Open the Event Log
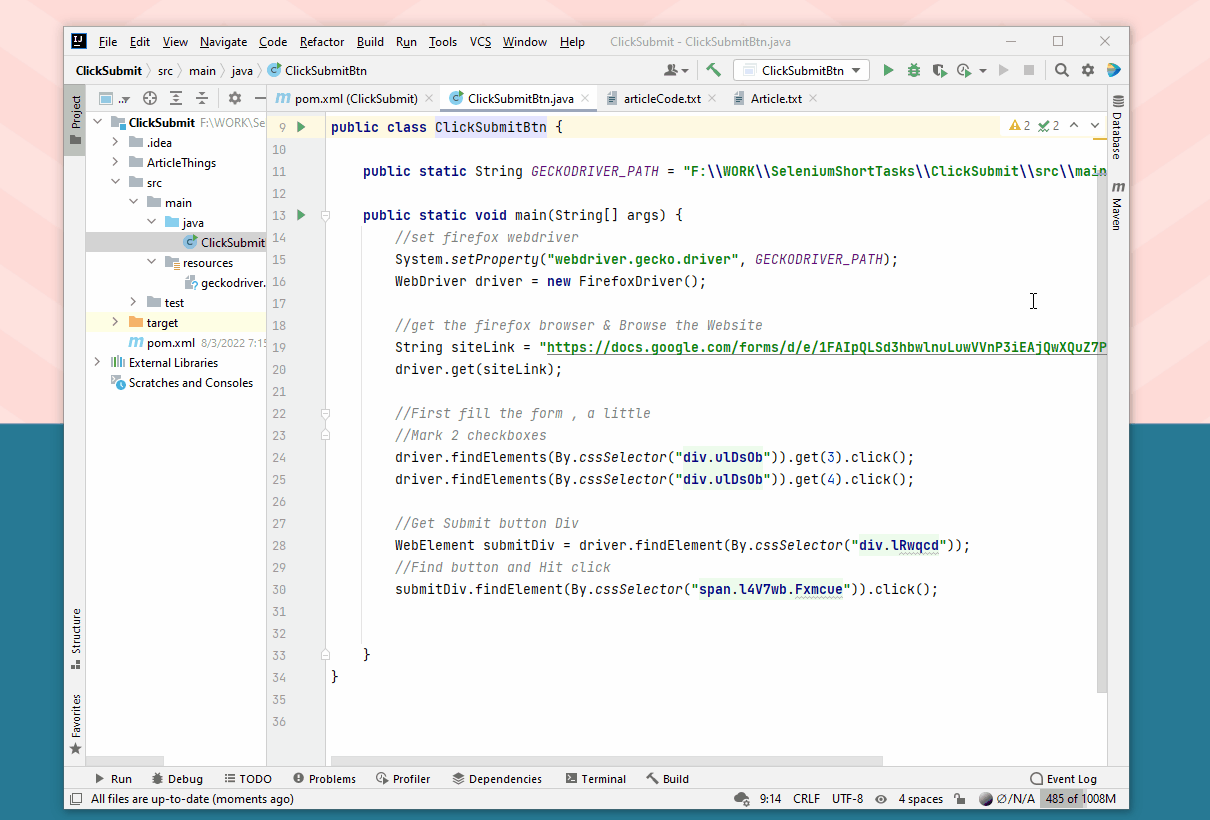1210x820 pixels. (x=1063, y=779)
